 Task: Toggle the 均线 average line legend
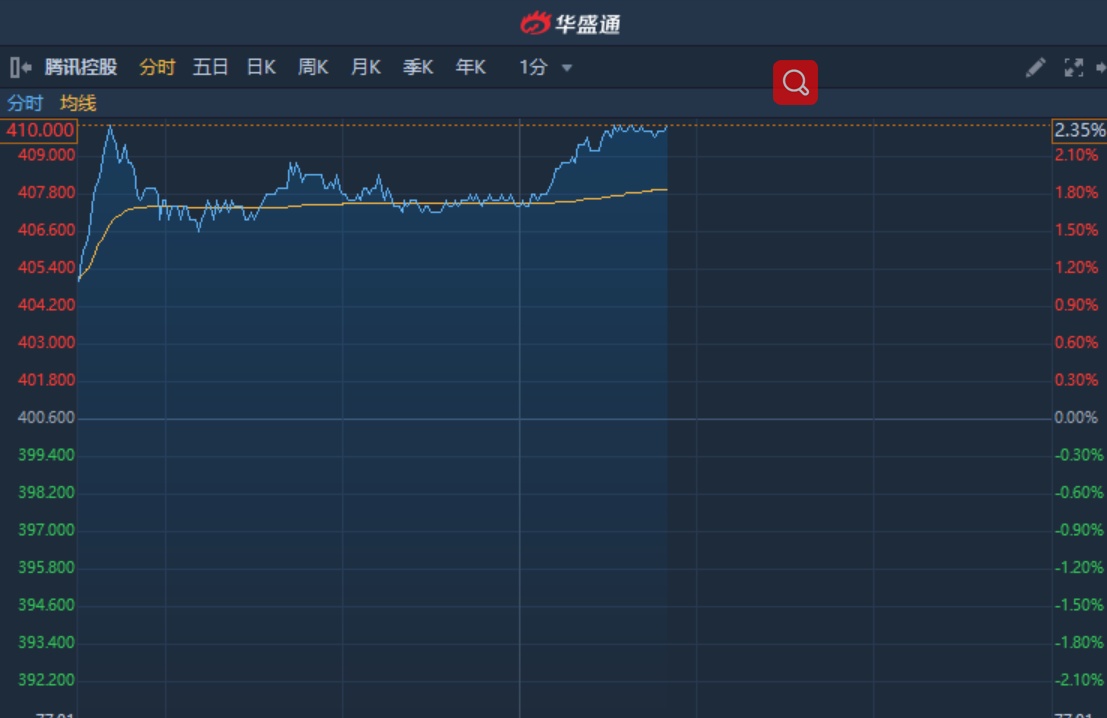[x=78, y=103]
